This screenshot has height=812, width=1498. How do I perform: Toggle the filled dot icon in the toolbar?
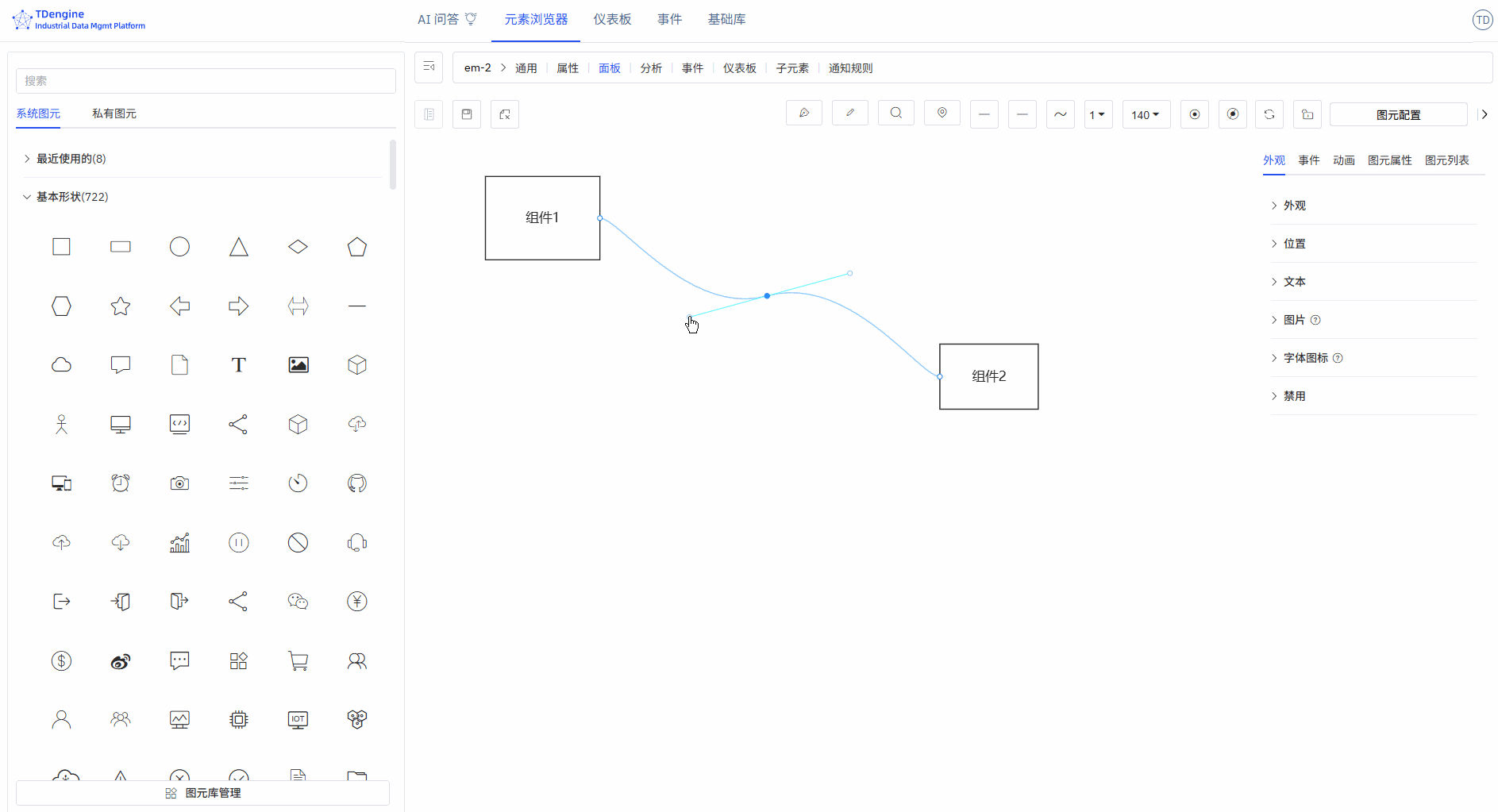(1232, 114)
